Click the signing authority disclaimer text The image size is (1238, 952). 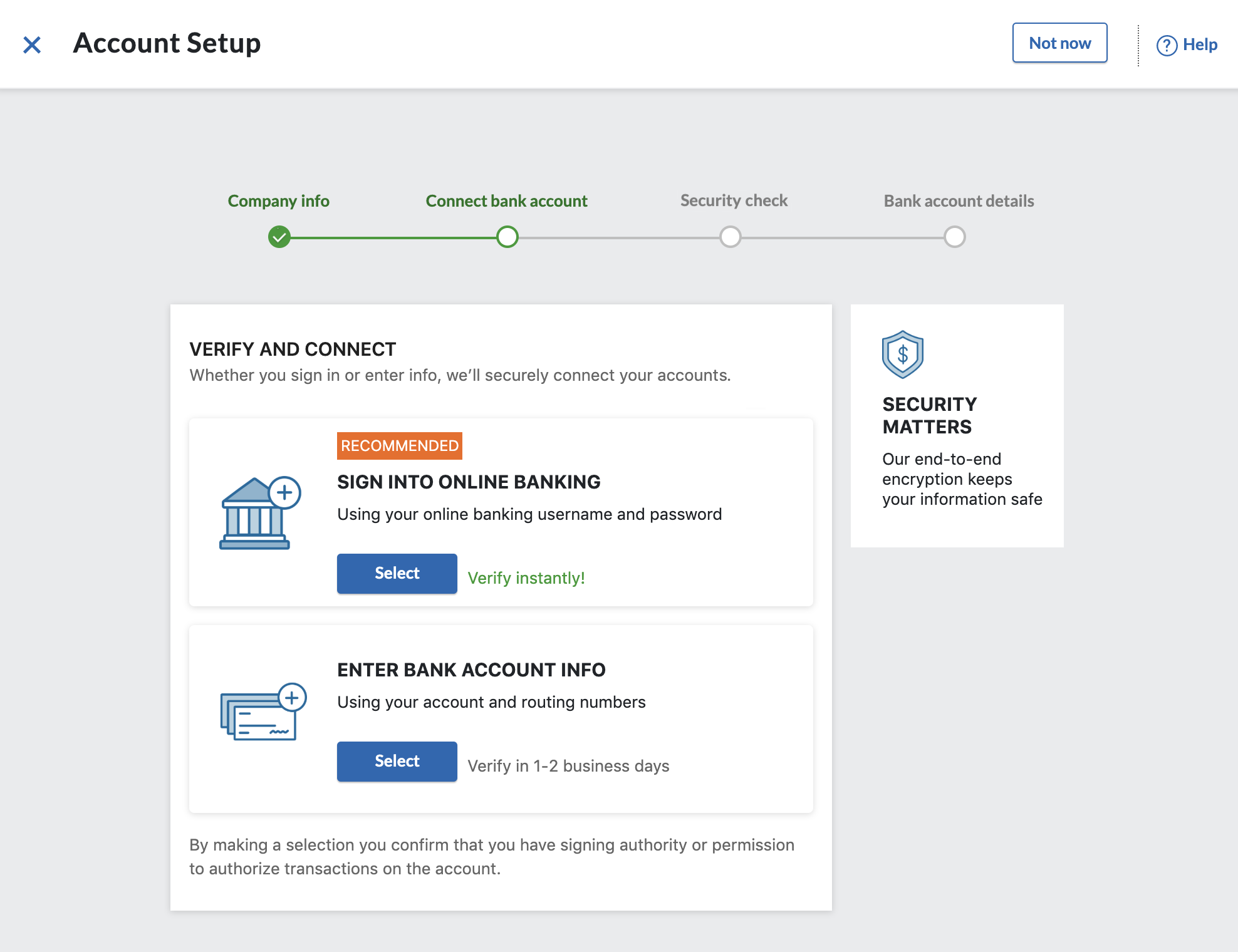492,857
